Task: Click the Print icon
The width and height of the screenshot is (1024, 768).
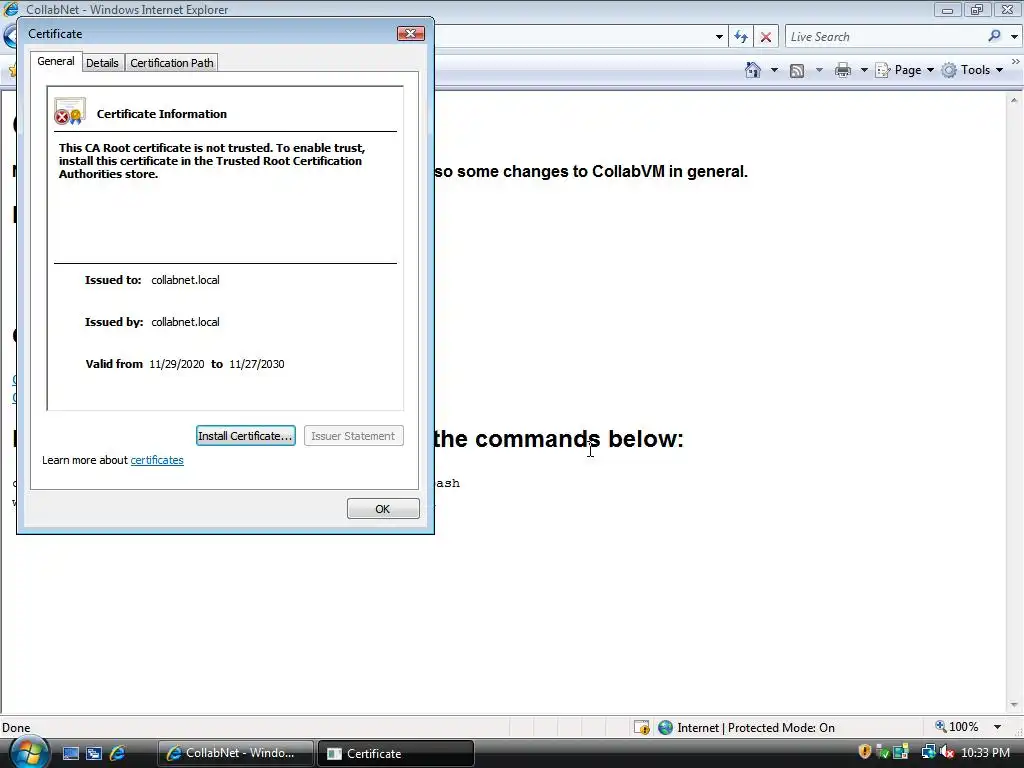Action: 843,70
